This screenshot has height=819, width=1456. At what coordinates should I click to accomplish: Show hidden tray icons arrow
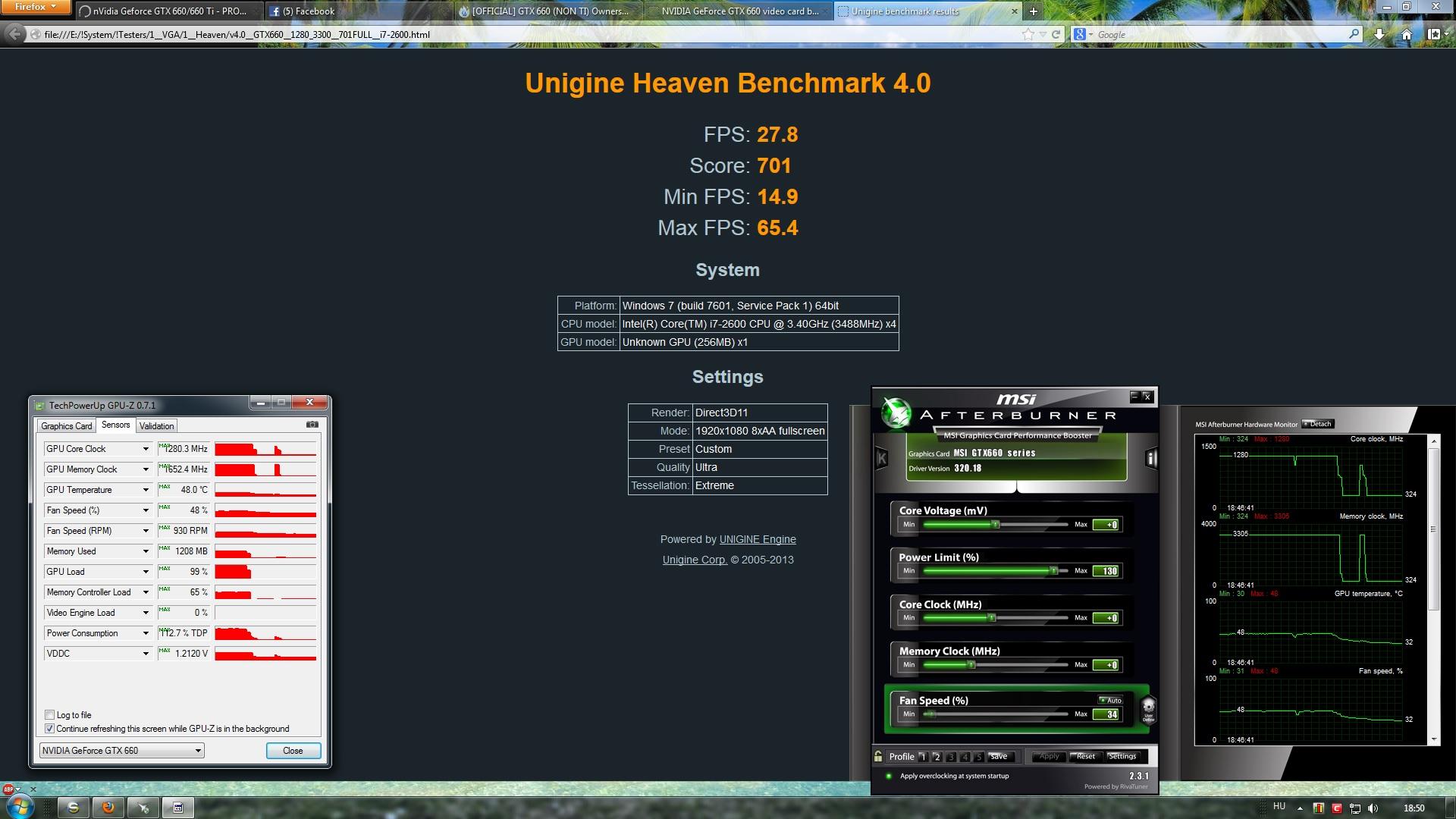(x=1300, y=808)
